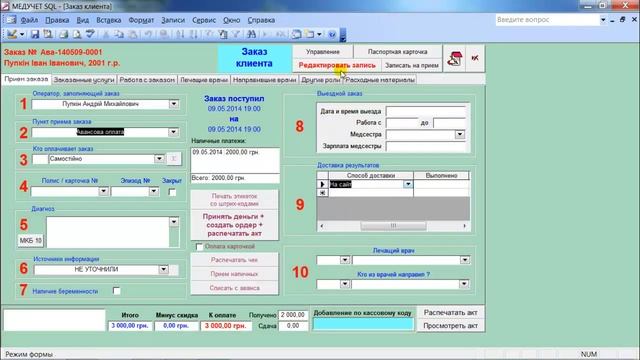Open the New Object dropdown arrow

point(319,35)
